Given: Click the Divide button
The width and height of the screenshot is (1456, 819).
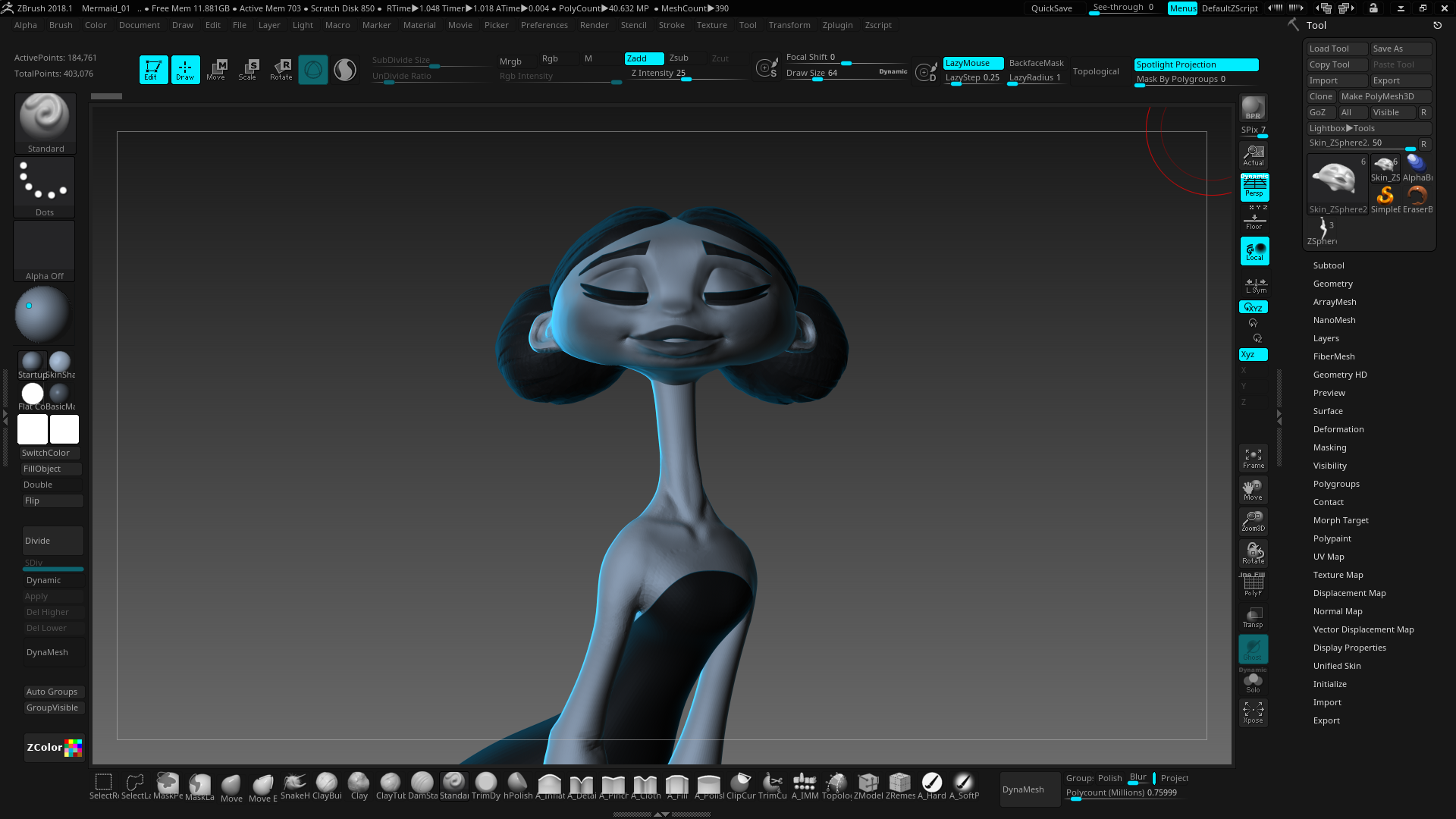Looking at the screenshot, I should pos(53,541).
